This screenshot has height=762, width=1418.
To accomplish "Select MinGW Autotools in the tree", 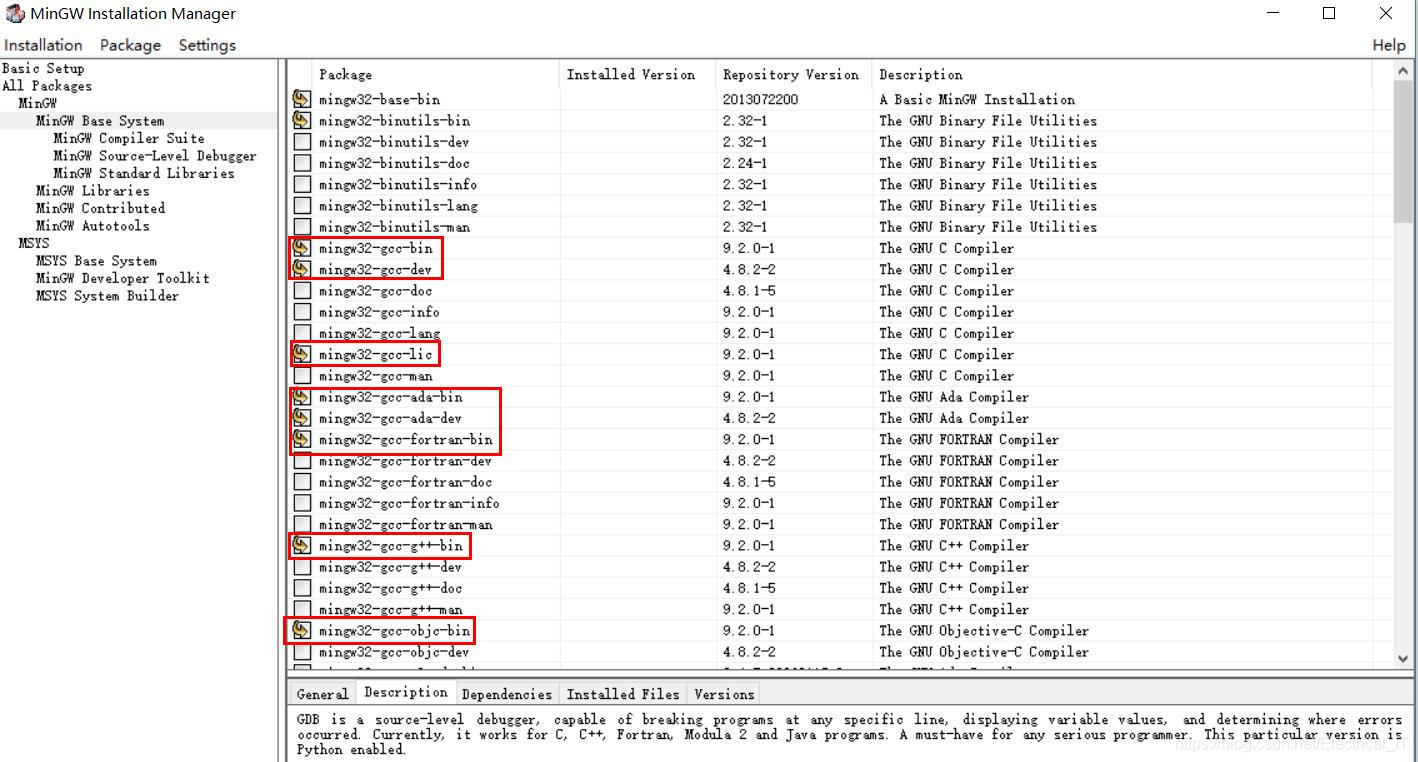I will coord(92,225).
